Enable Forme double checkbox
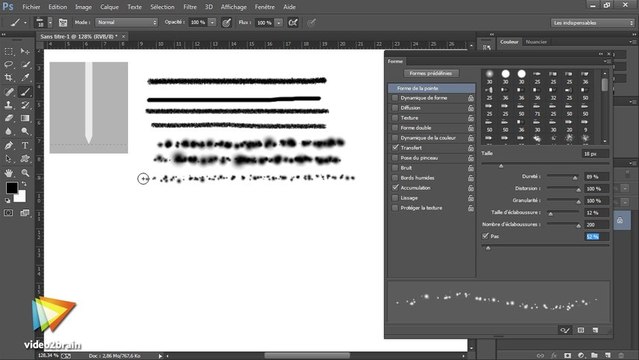Viewport: 639px width, 360px height. [x=394, y=128]
